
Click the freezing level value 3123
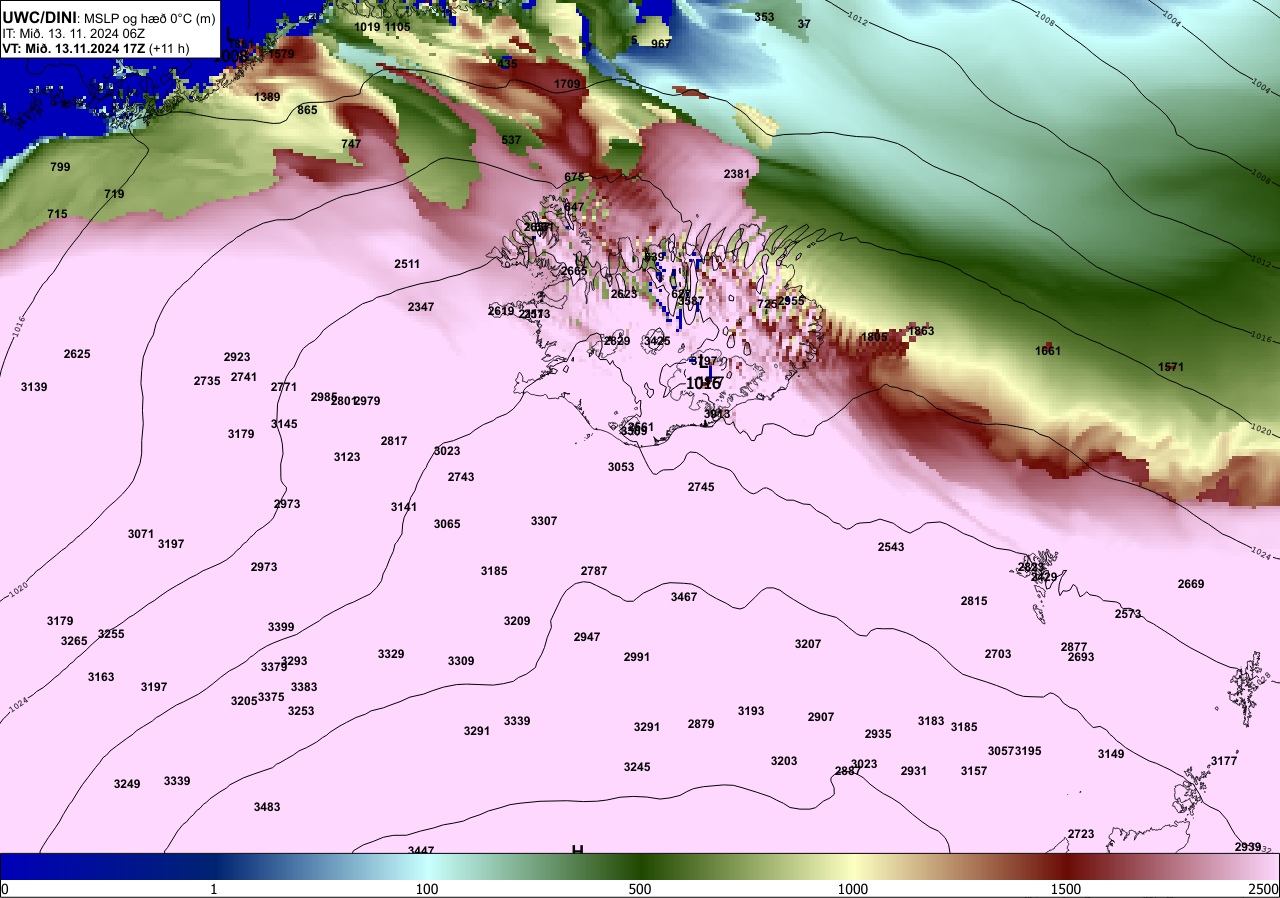[347, 457]
